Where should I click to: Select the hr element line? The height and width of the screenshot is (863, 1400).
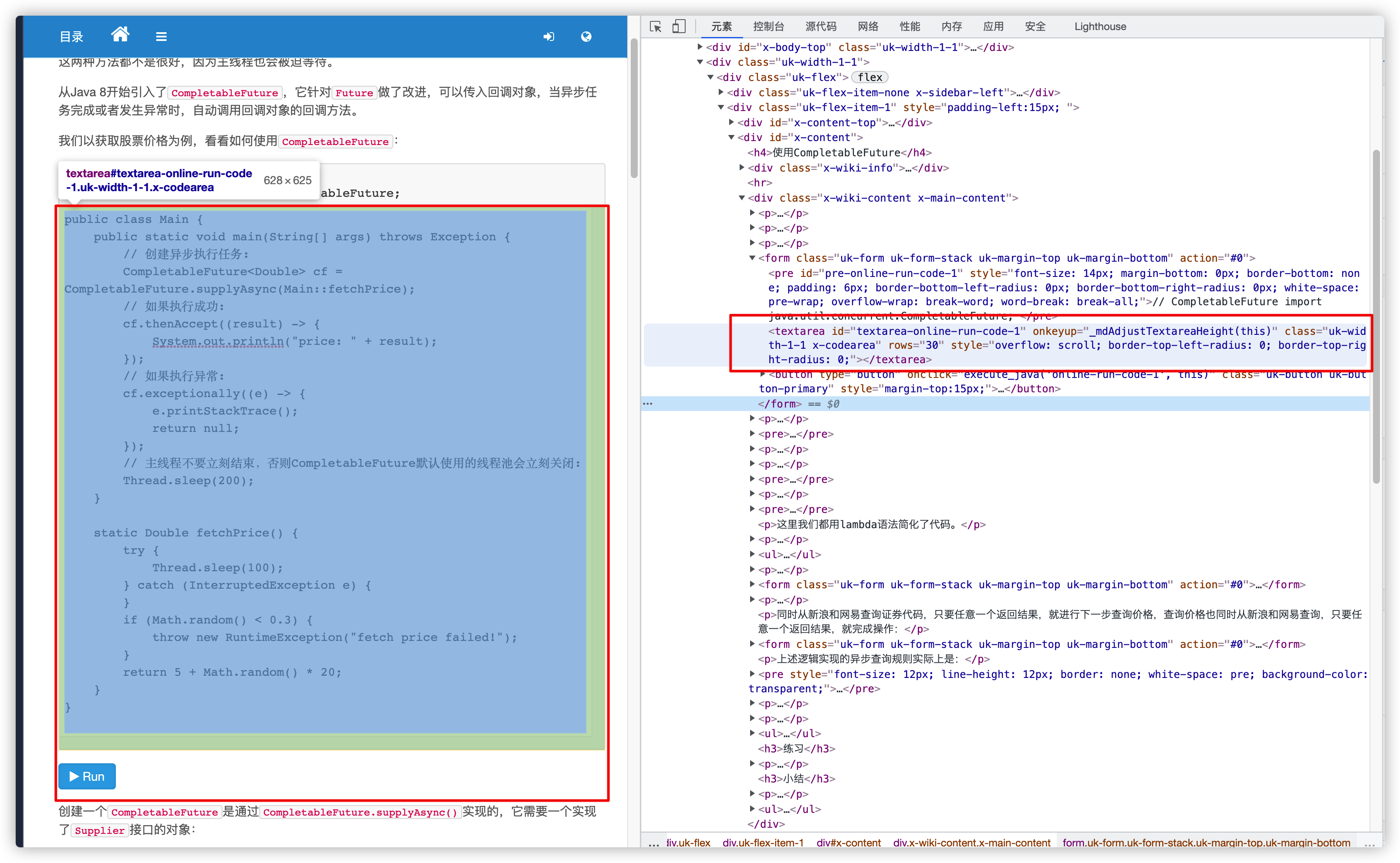[x=760, y=182]
